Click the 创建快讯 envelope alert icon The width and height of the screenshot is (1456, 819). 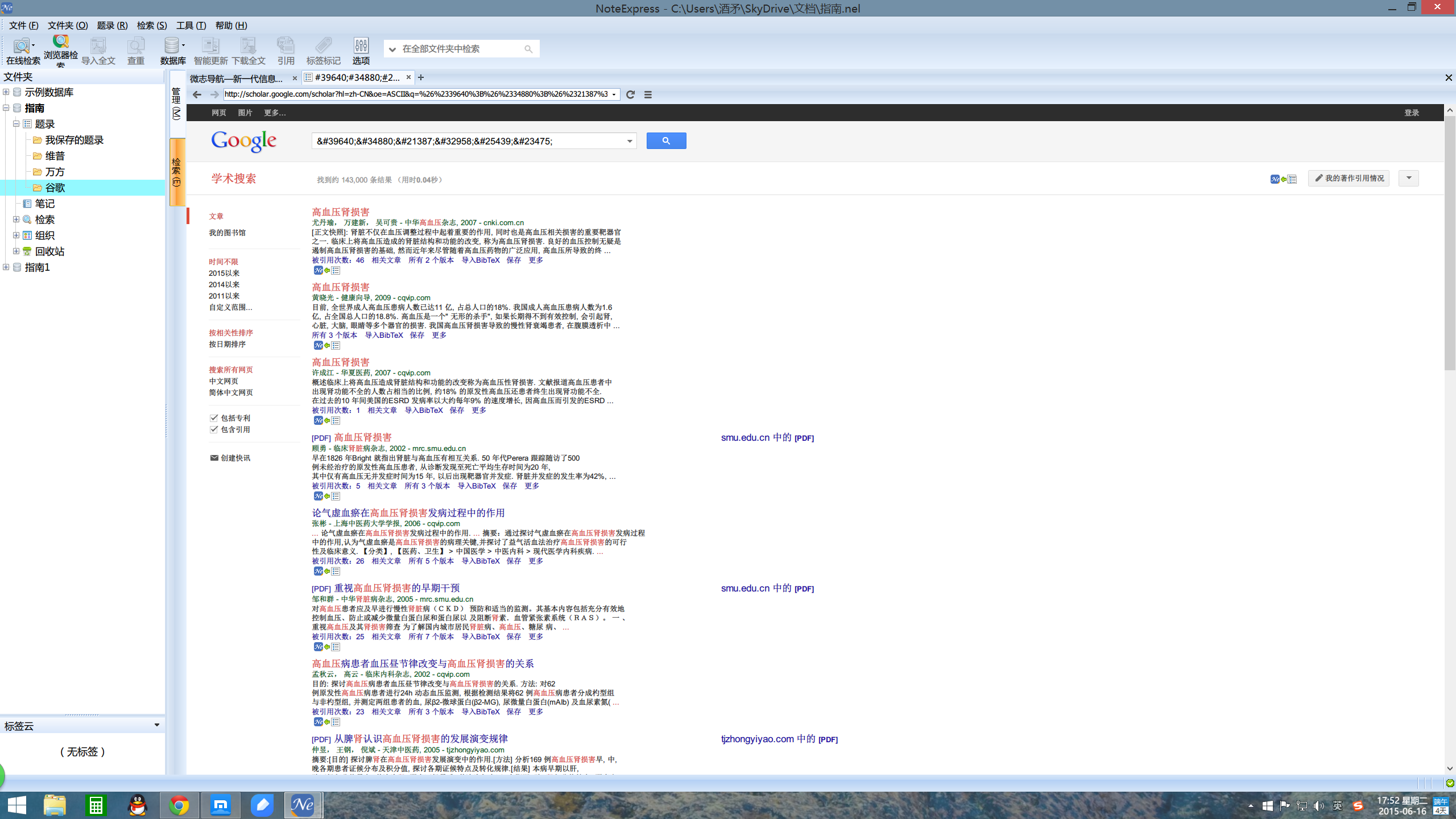coord(214,458)
